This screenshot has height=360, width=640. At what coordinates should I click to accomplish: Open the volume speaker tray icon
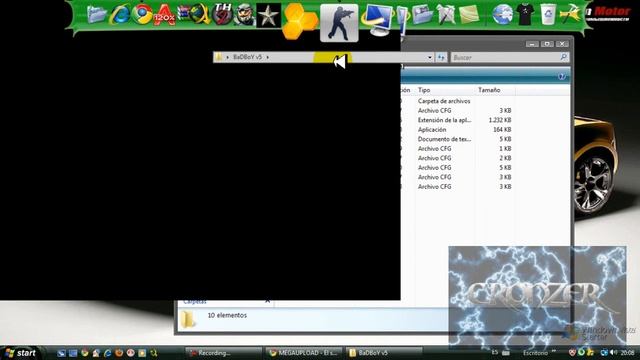pos(613,352)
